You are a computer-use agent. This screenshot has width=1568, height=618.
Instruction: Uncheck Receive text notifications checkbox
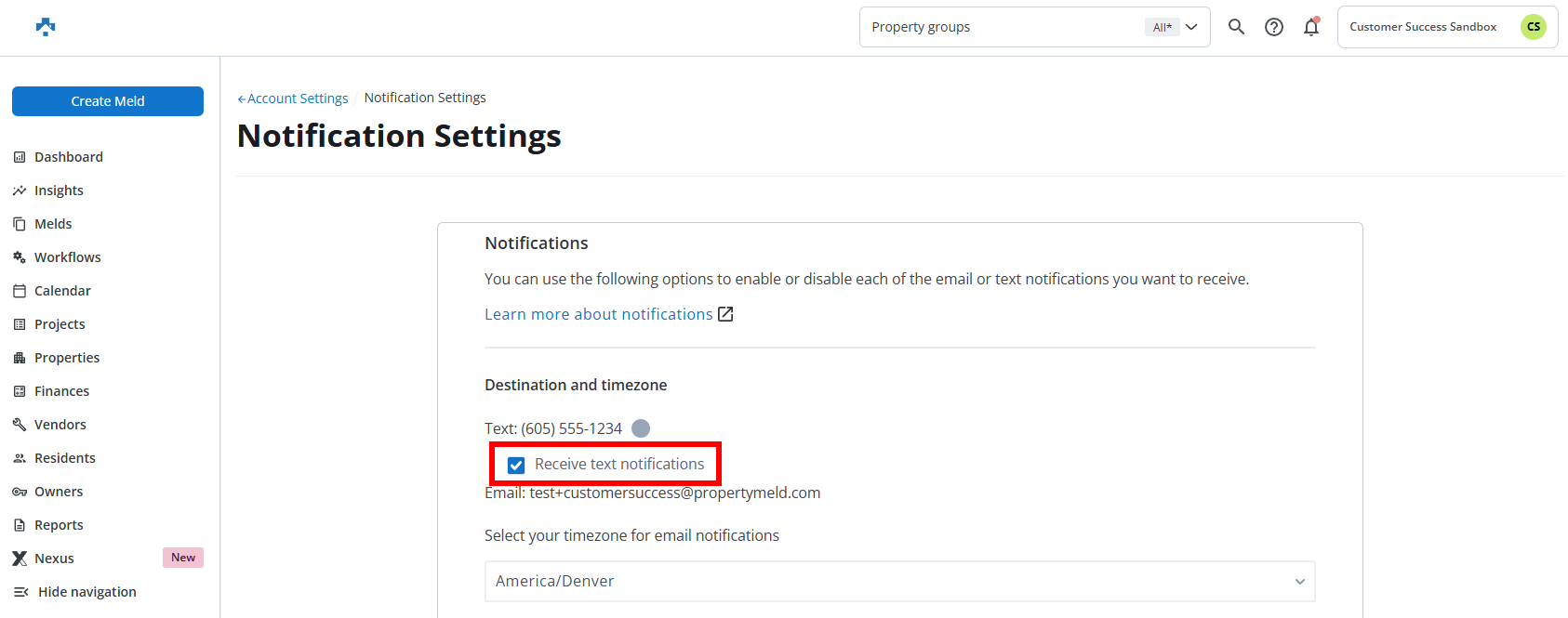[x=516, y=465]
